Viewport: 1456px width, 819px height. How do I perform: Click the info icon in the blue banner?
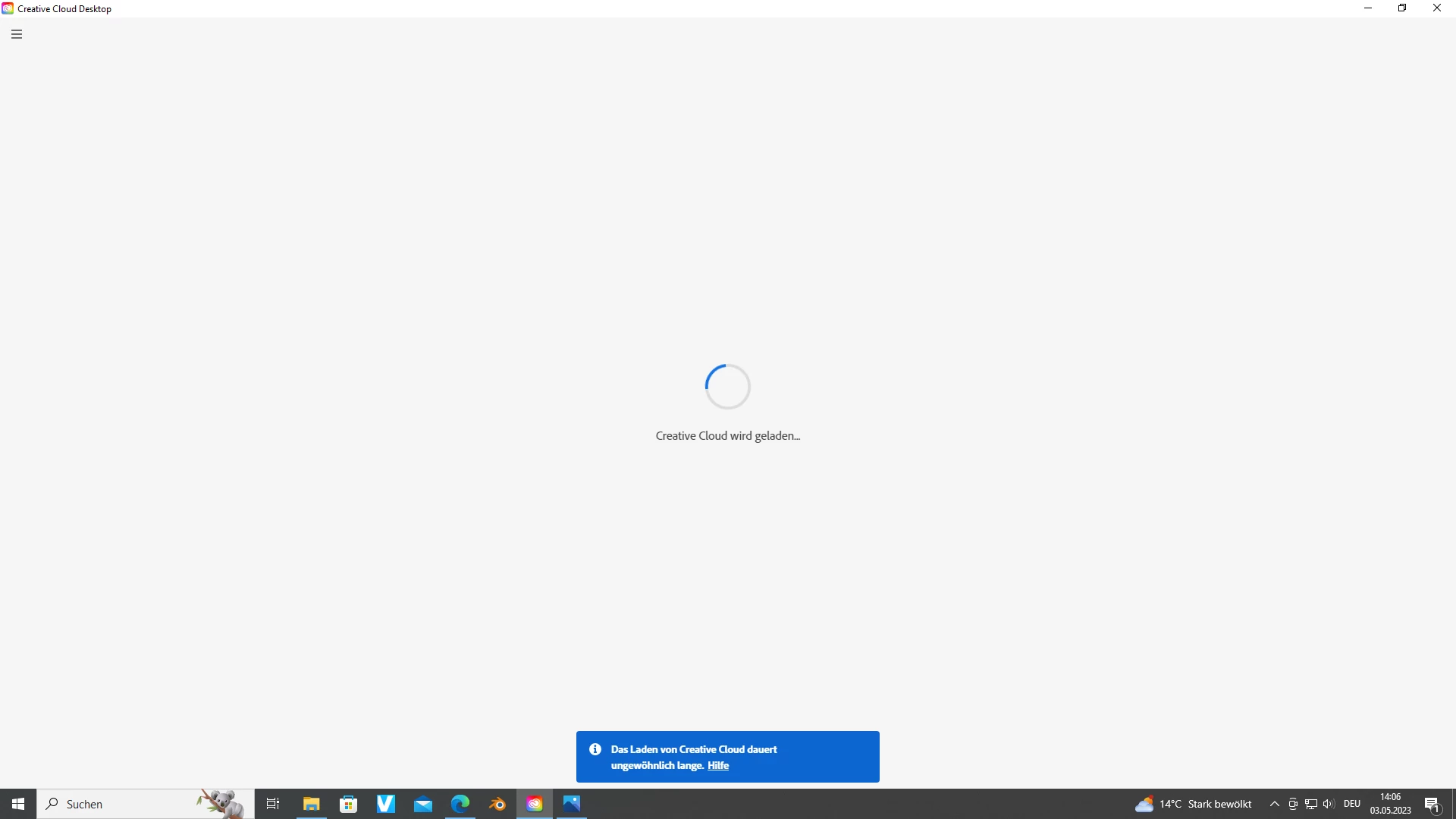(595, 749)
